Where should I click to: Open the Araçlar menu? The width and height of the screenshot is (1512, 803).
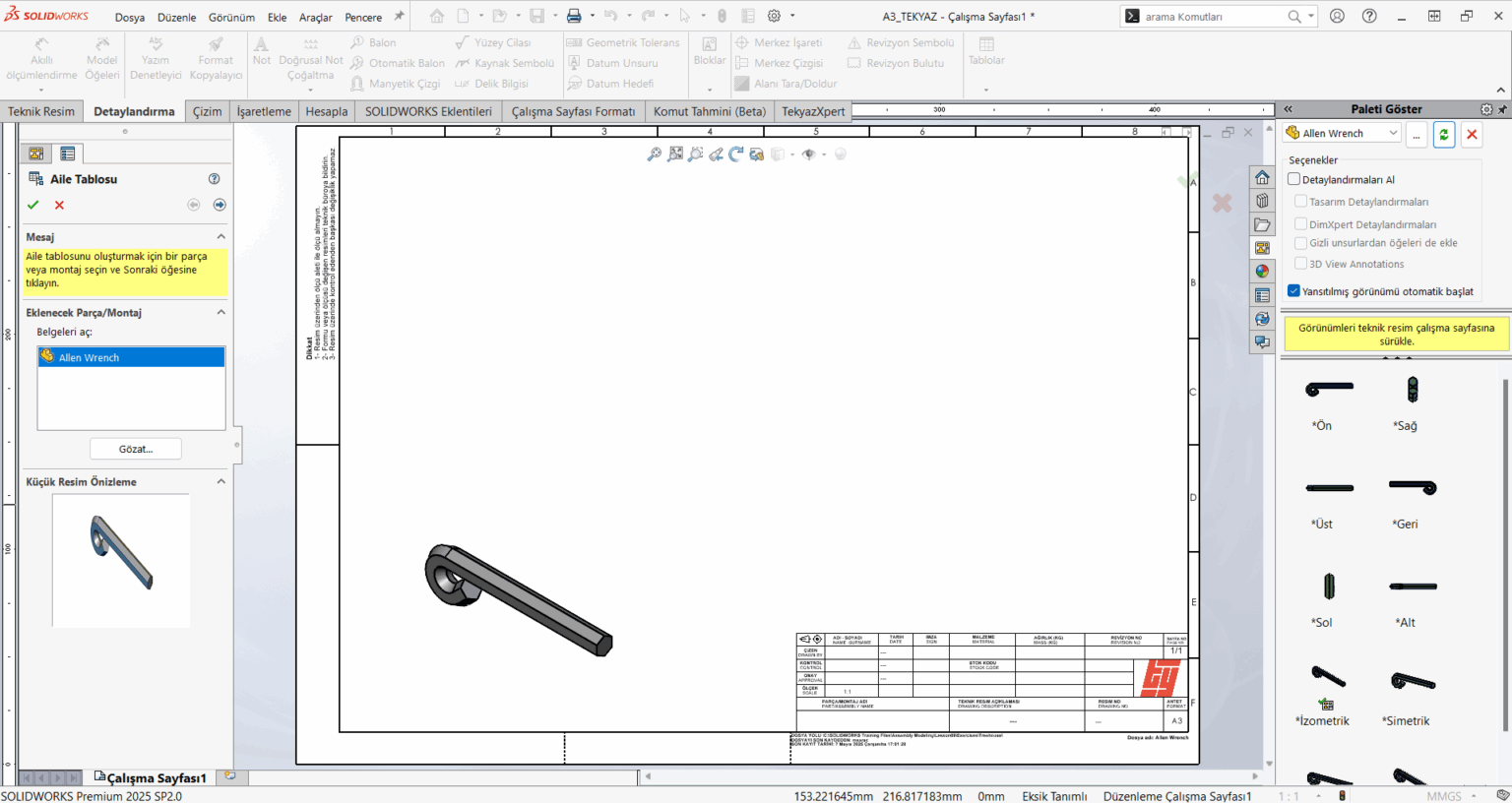click(x=315, y=17)
